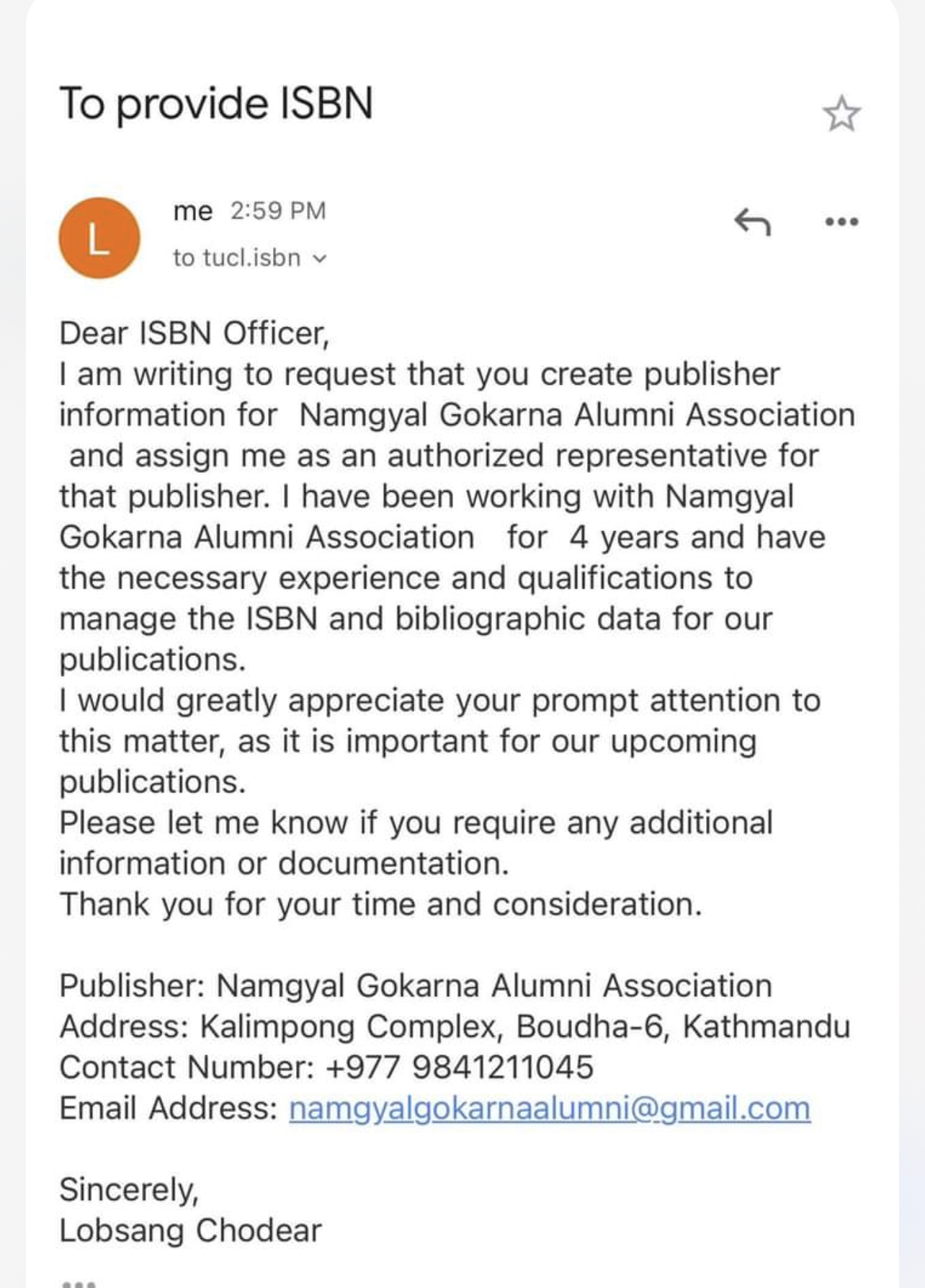The height and width of the screenshot is (1288, 925).
Task: Click the signature name 'Lobsang Chodear'
Action: tap(190, 1230)
